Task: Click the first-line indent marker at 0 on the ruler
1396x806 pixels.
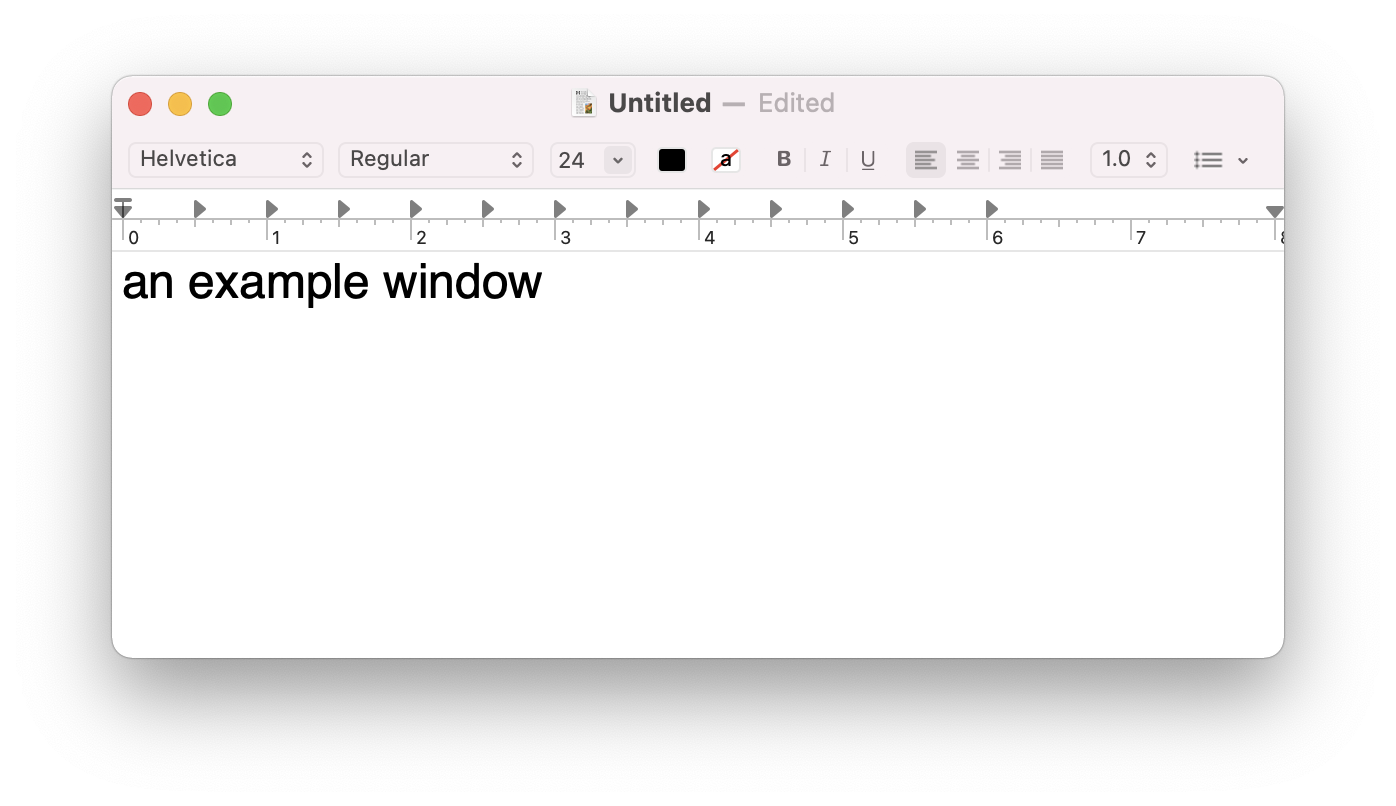Action: (123, 201)
